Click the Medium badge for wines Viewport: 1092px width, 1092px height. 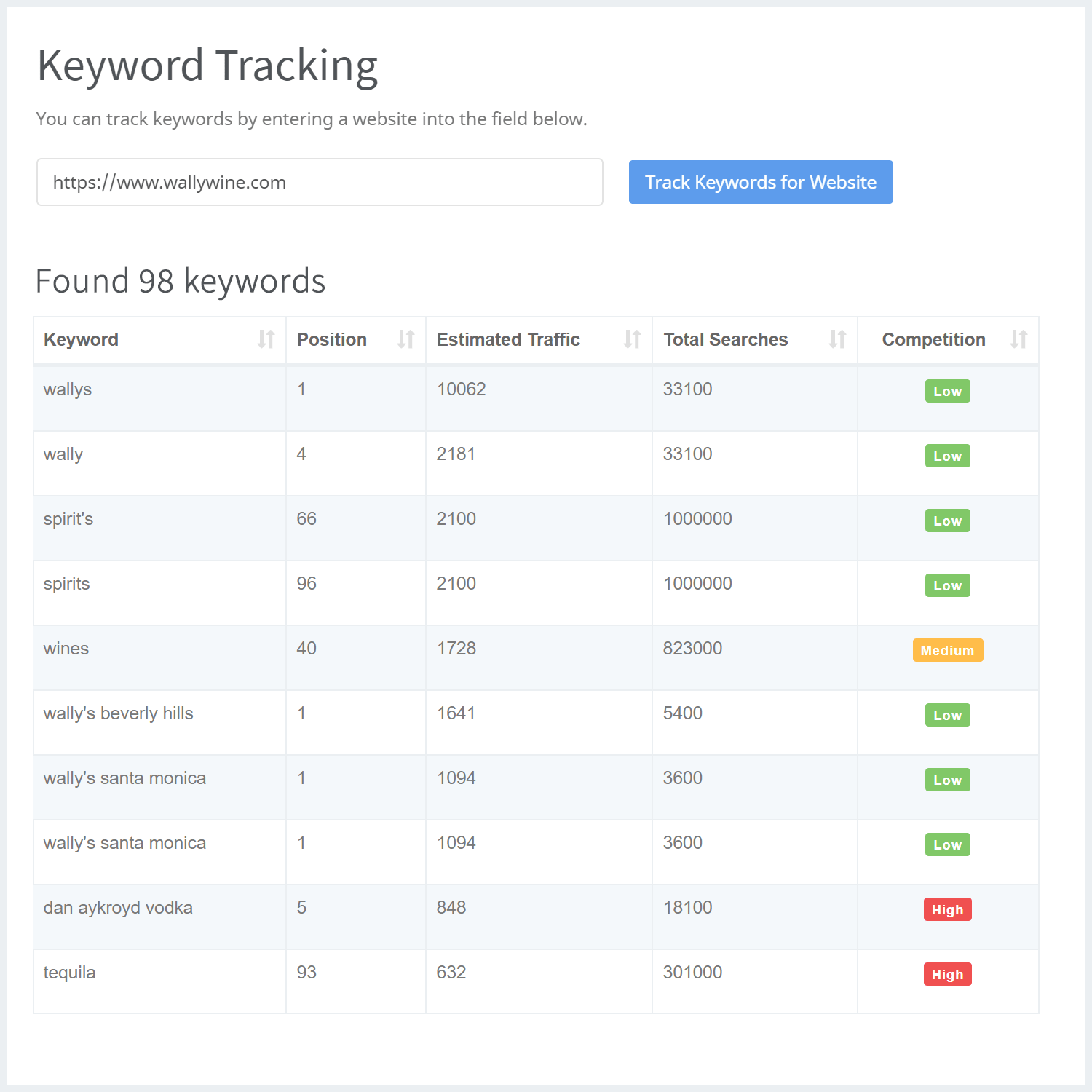coord(947,650)
